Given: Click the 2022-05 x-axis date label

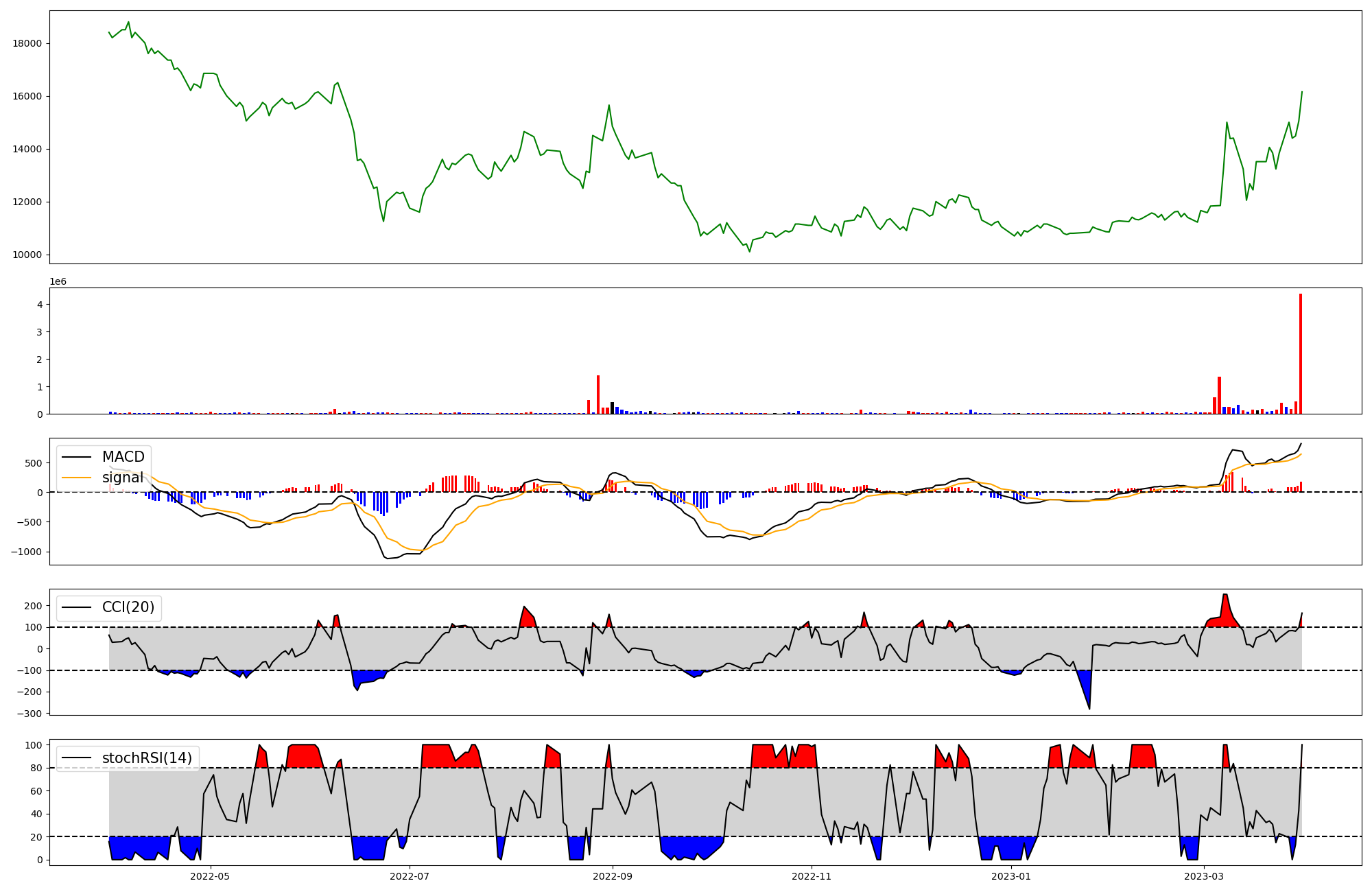Looking at the screenshot, I should click(210, 876).
